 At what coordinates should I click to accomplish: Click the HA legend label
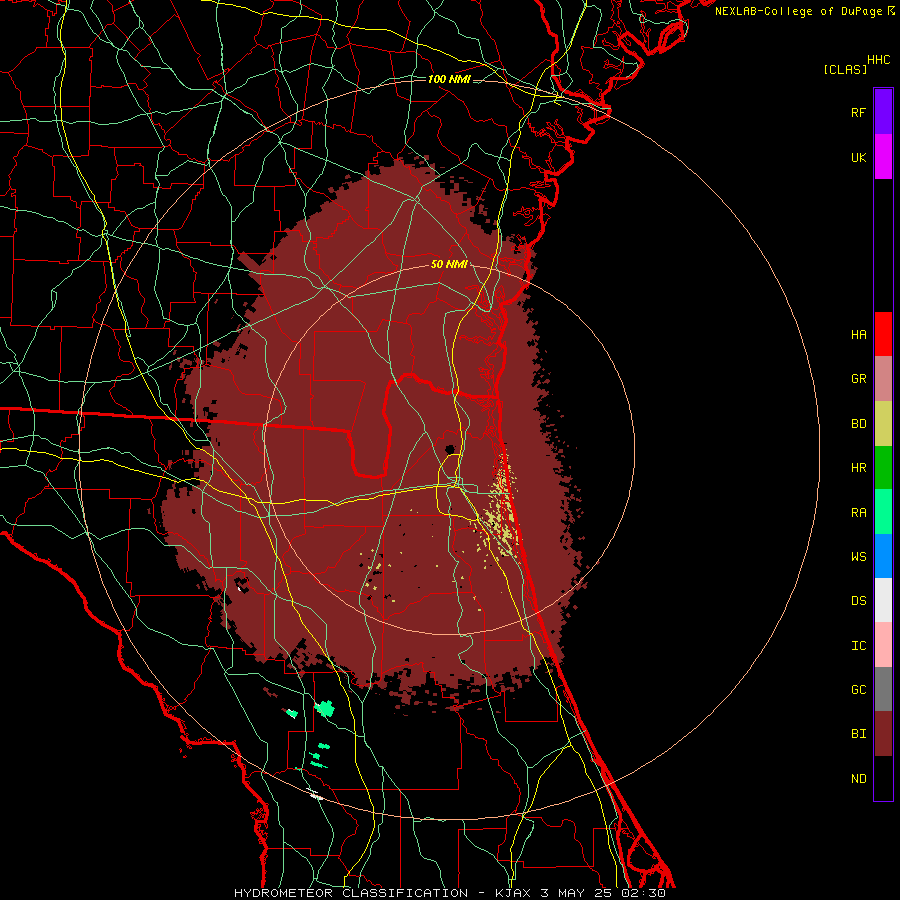pos(858,334)
